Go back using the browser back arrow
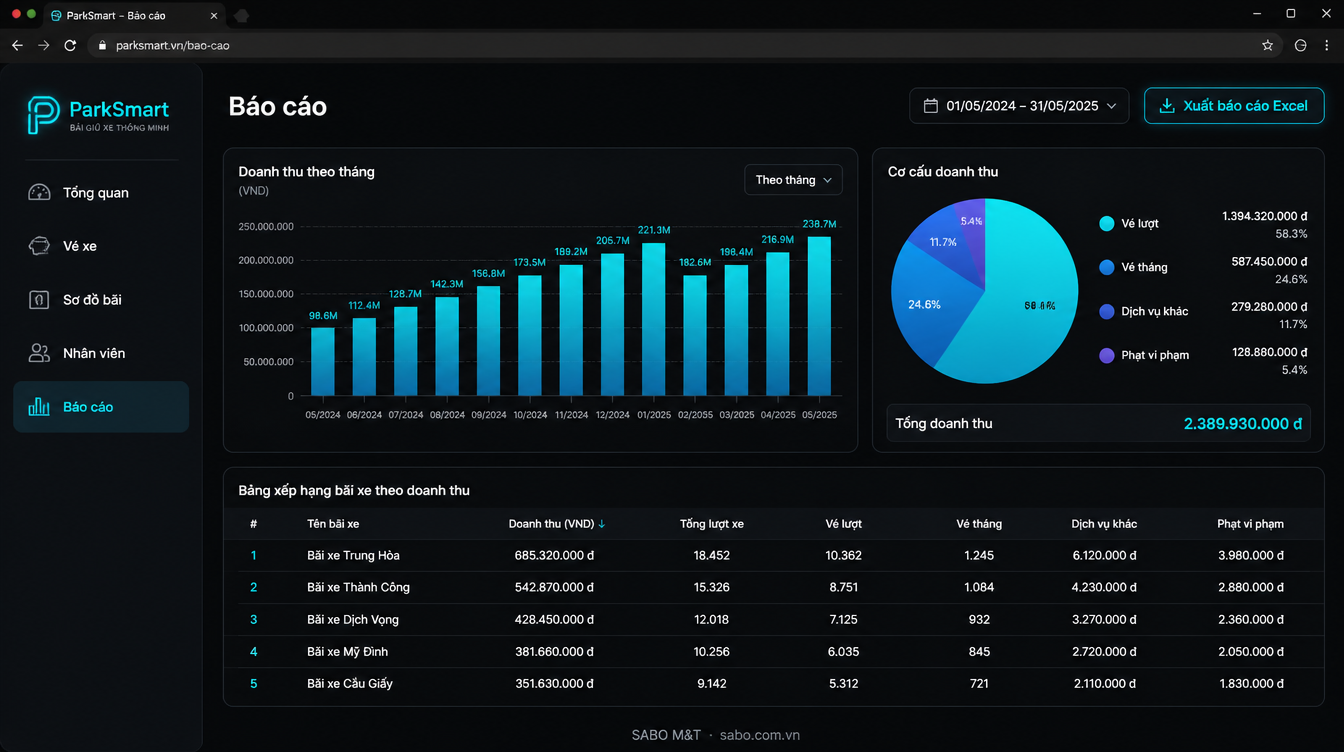The image size is (1344, 752). tap(17, 45)
